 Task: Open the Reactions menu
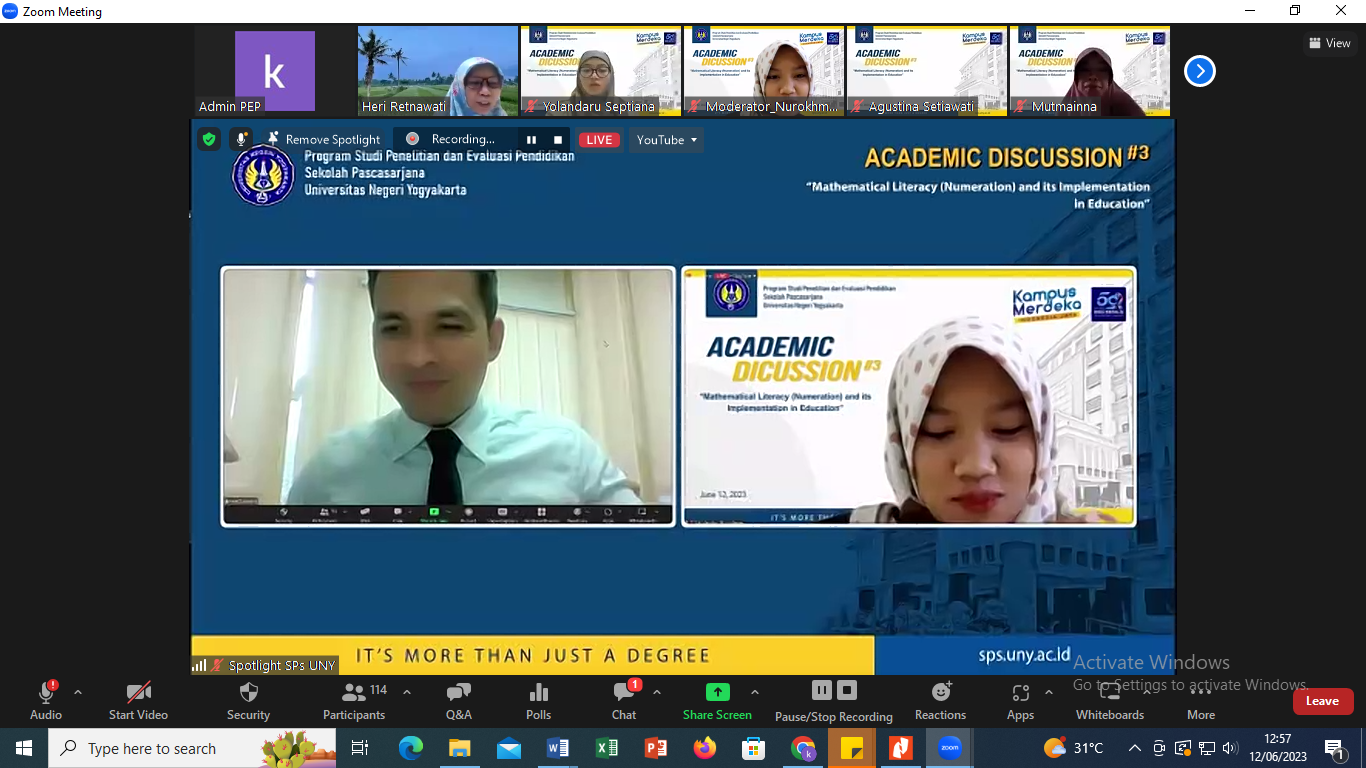click(941, 700)
